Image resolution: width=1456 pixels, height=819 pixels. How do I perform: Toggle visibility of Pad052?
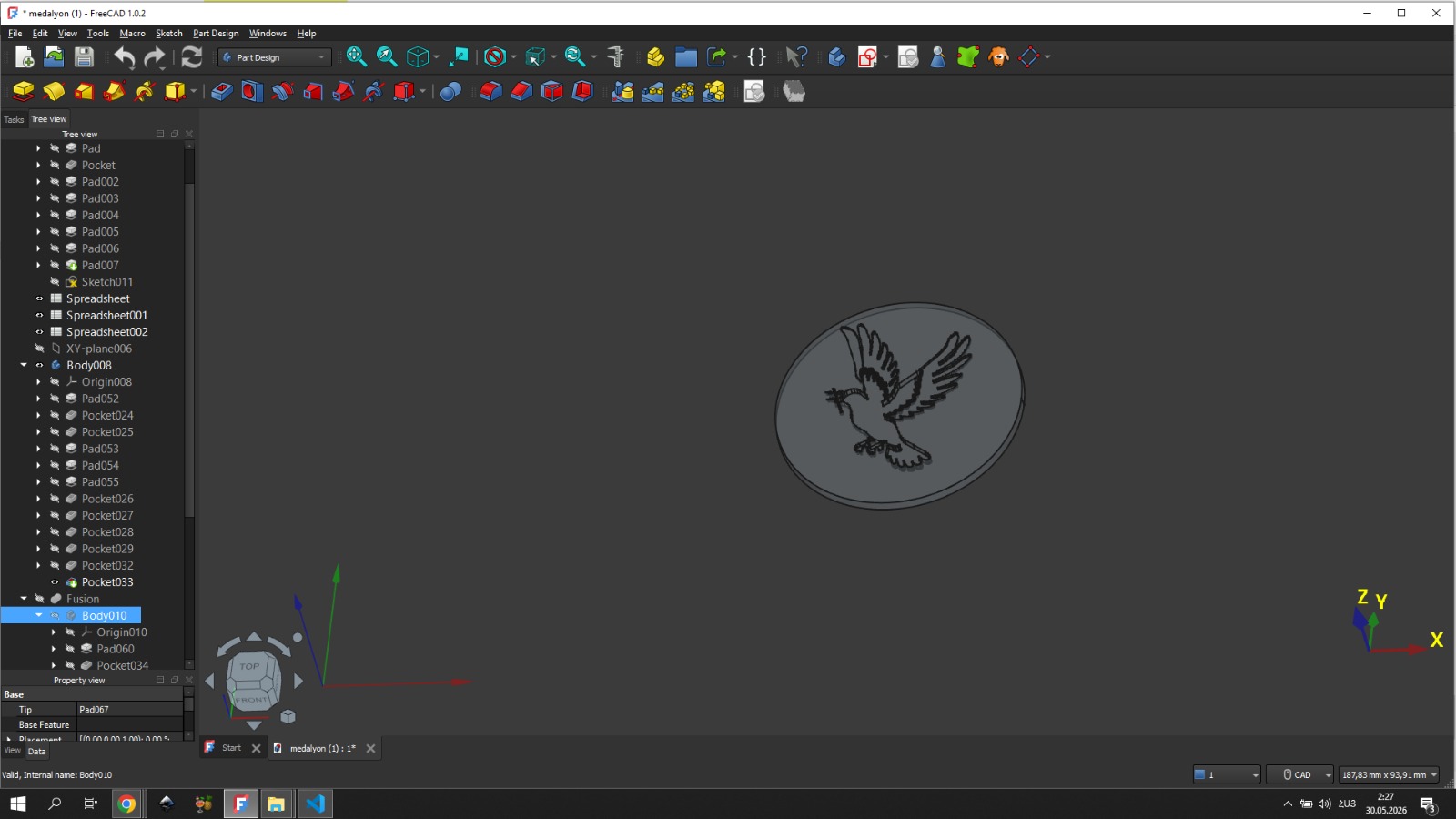(x=55, y=399)
